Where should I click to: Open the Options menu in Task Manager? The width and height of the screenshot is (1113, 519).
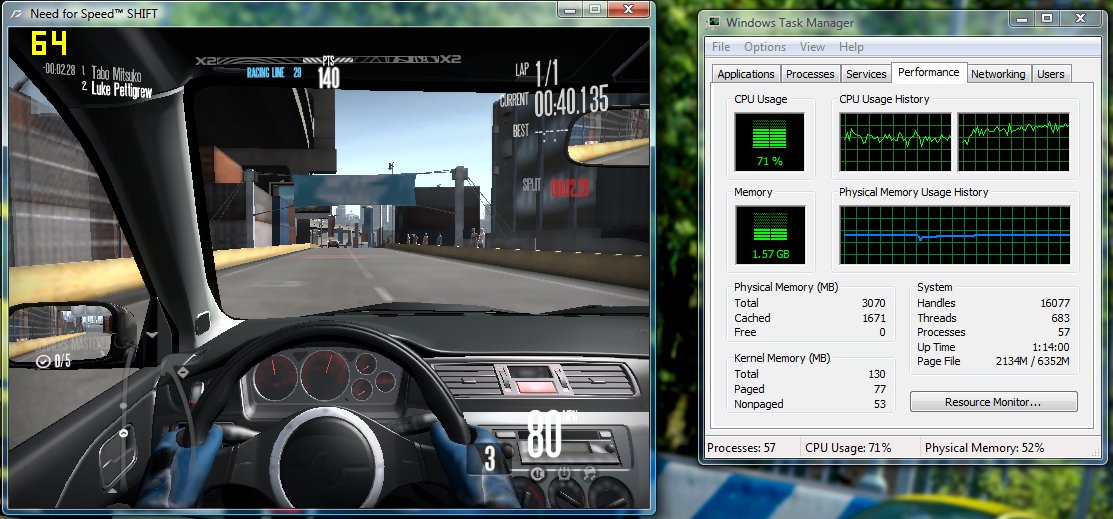[764, 47]
